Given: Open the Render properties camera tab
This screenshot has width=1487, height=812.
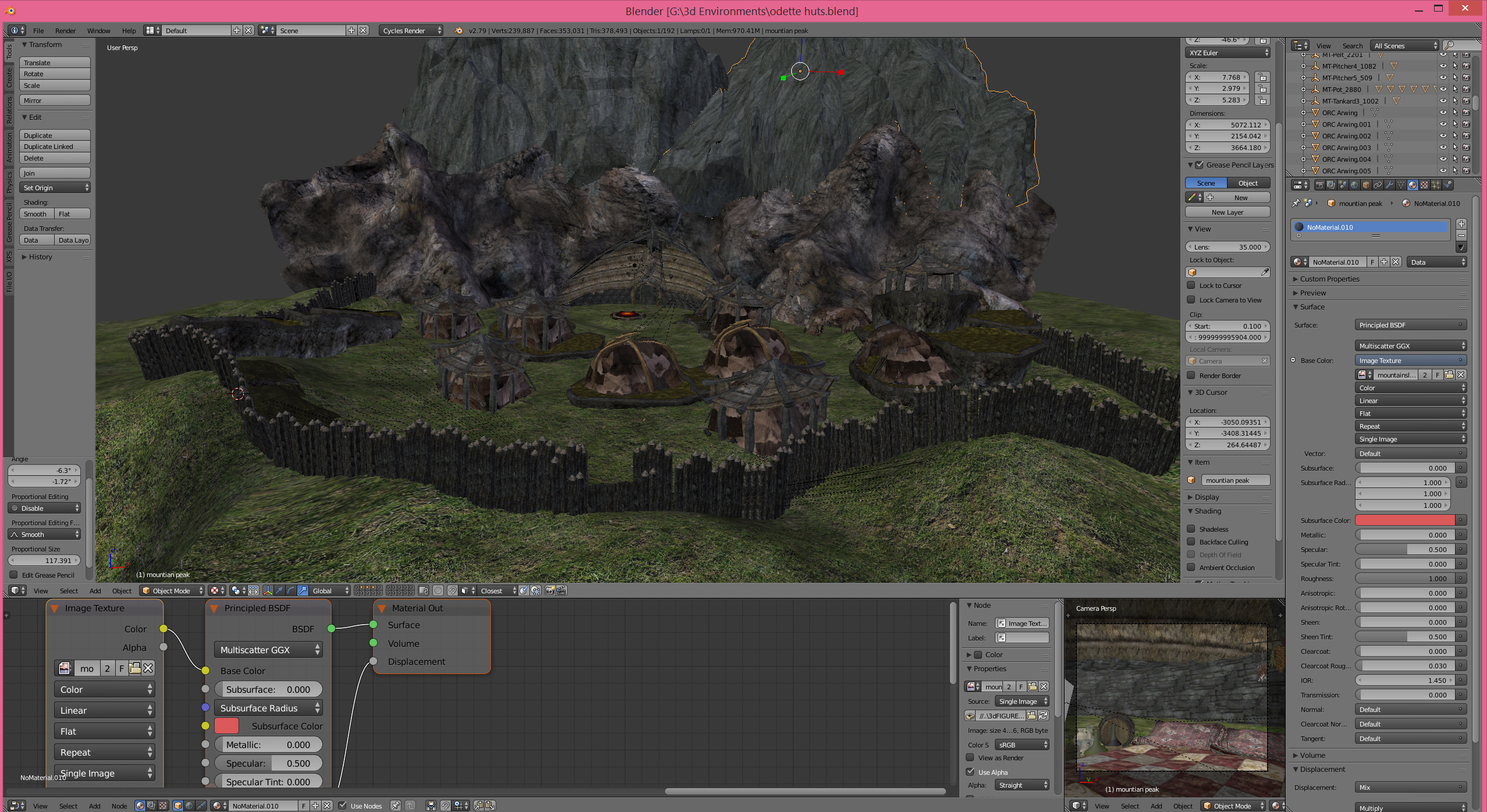Looking at the screenshot, I should tap(1320, 185).
